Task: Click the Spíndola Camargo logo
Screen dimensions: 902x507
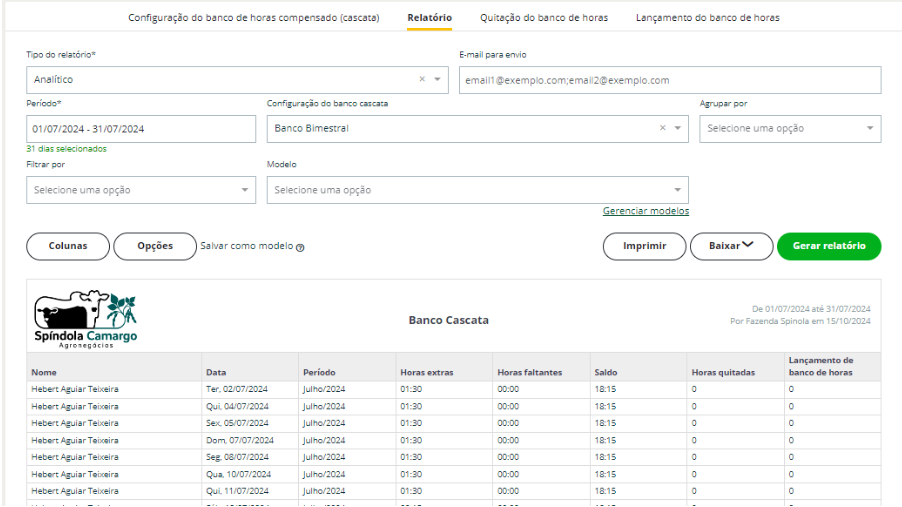Action: coord(86,319)
